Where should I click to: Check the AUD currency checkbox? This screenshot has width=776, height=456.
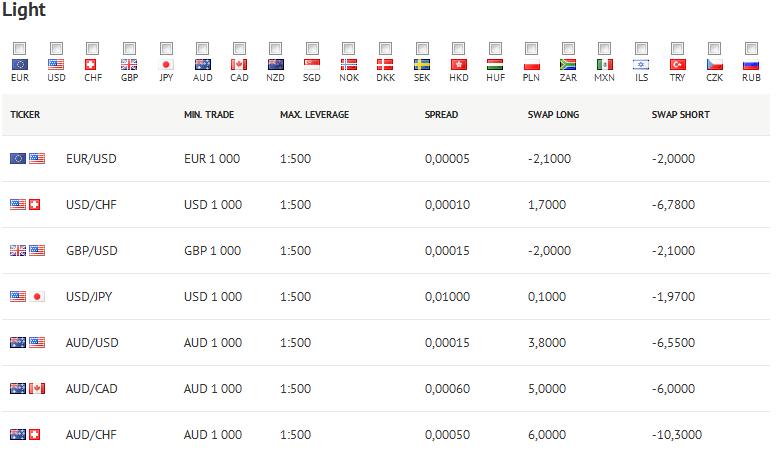pos(202,49)
